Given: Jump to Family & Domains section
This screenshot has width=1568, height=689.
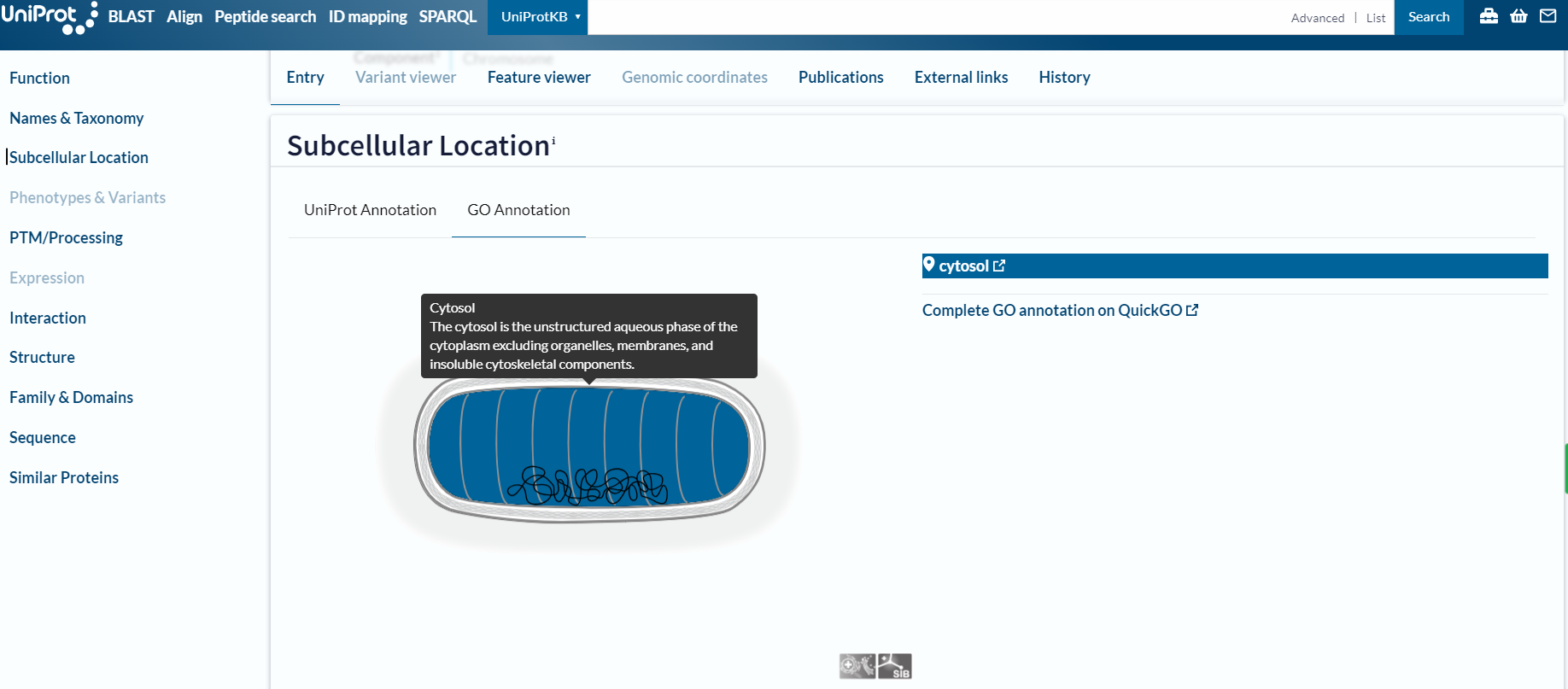Looking at the screenshot, I should (x=71, y=397).
